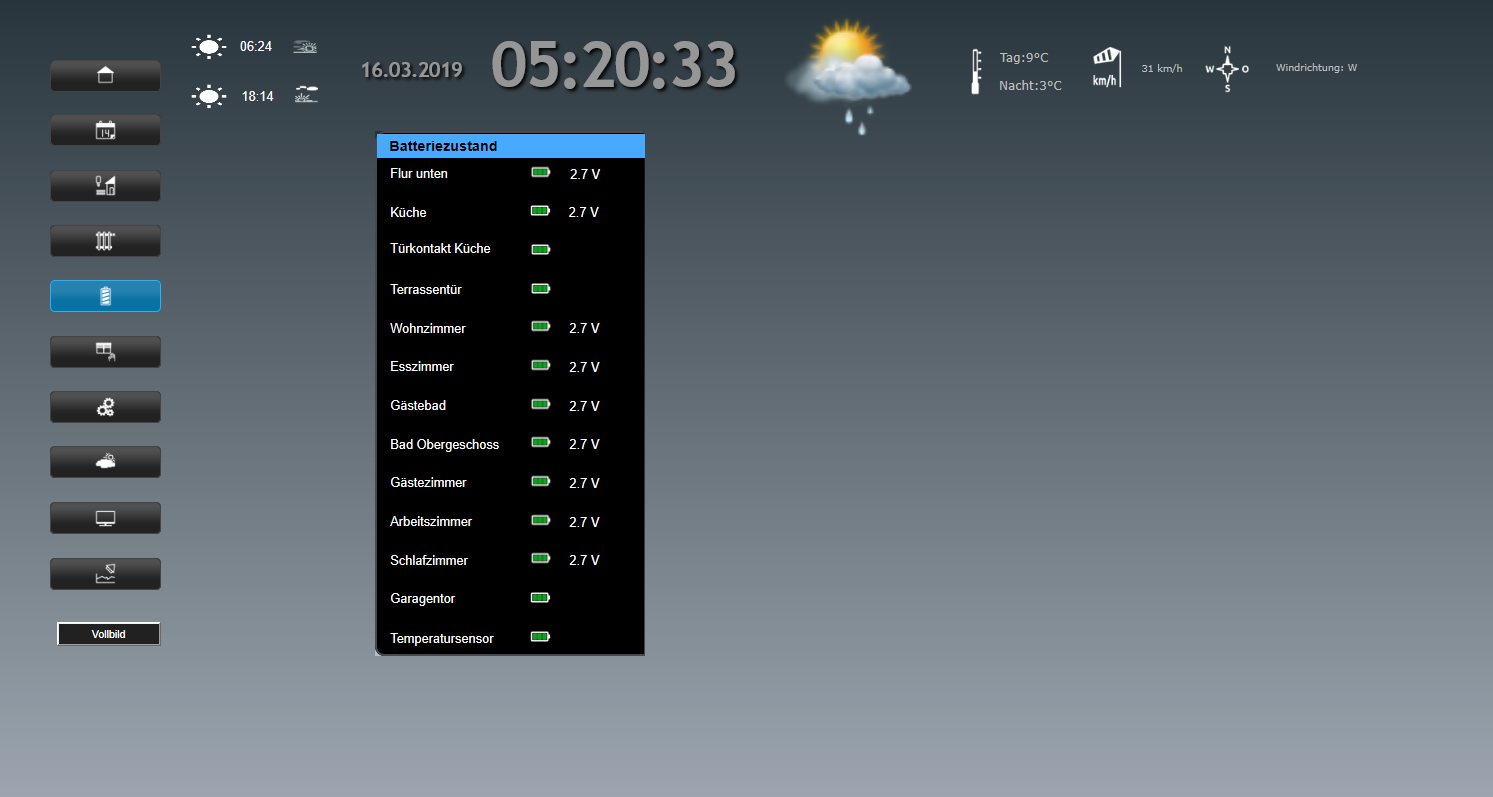
Task: Click the Windrichtung: W label
Action: click(x=1316, y=68)
